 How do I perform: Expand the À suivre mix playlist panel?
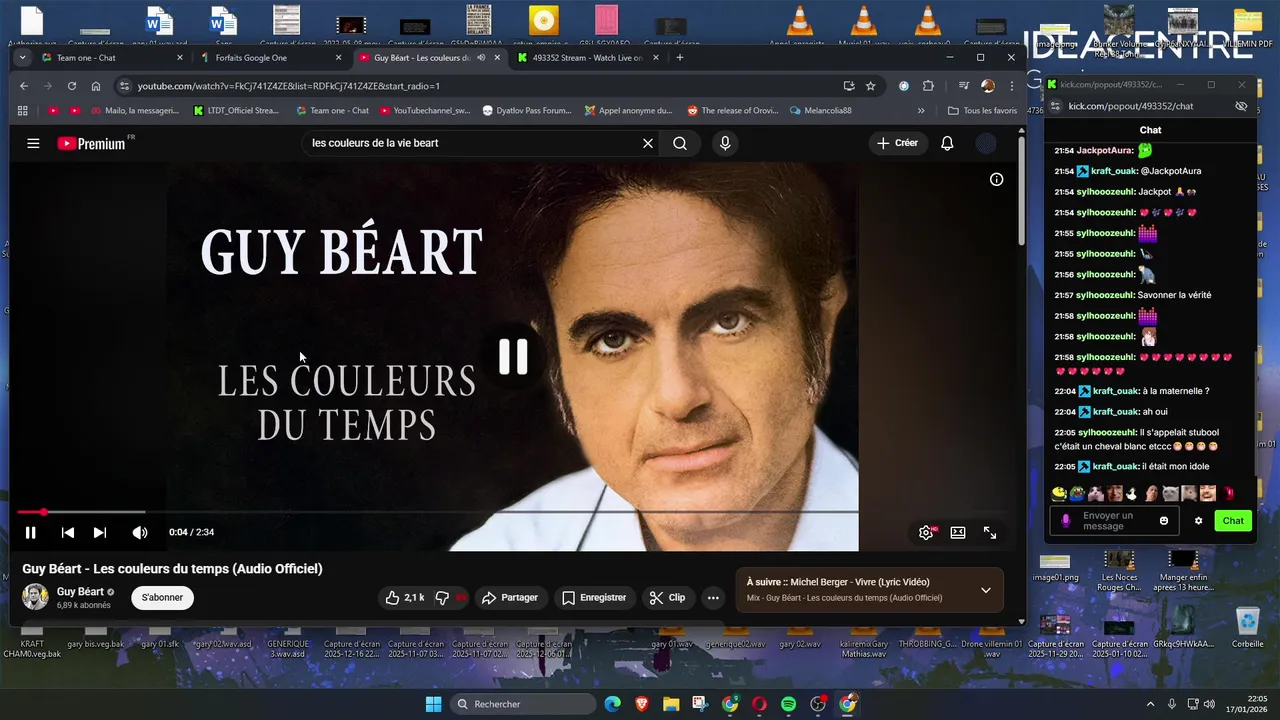click(985, 590)
